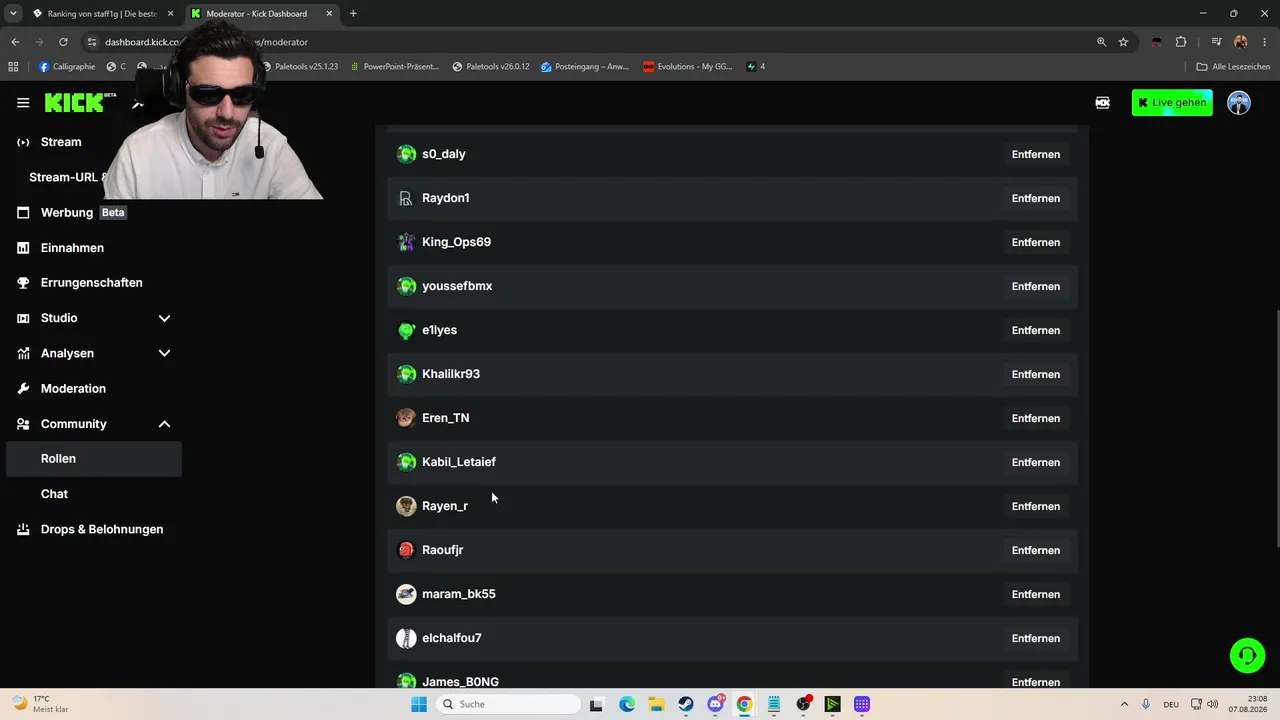Go to Errungenschaften in the sidebar
1280x720 pixels.
click(91, 283)
